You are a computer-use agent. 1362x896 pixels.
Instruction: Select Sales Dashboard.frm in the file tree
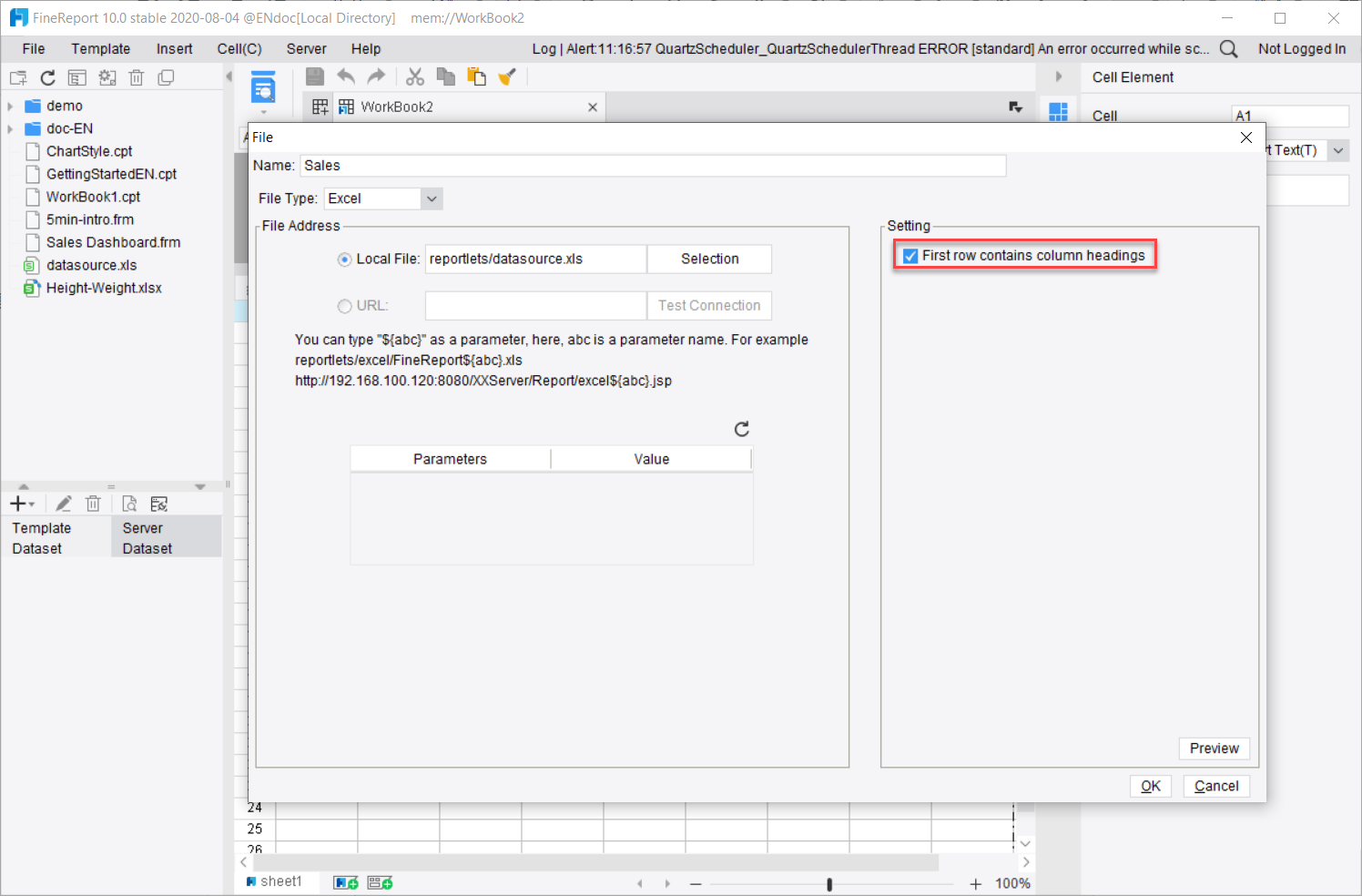(x=113, y=243)
